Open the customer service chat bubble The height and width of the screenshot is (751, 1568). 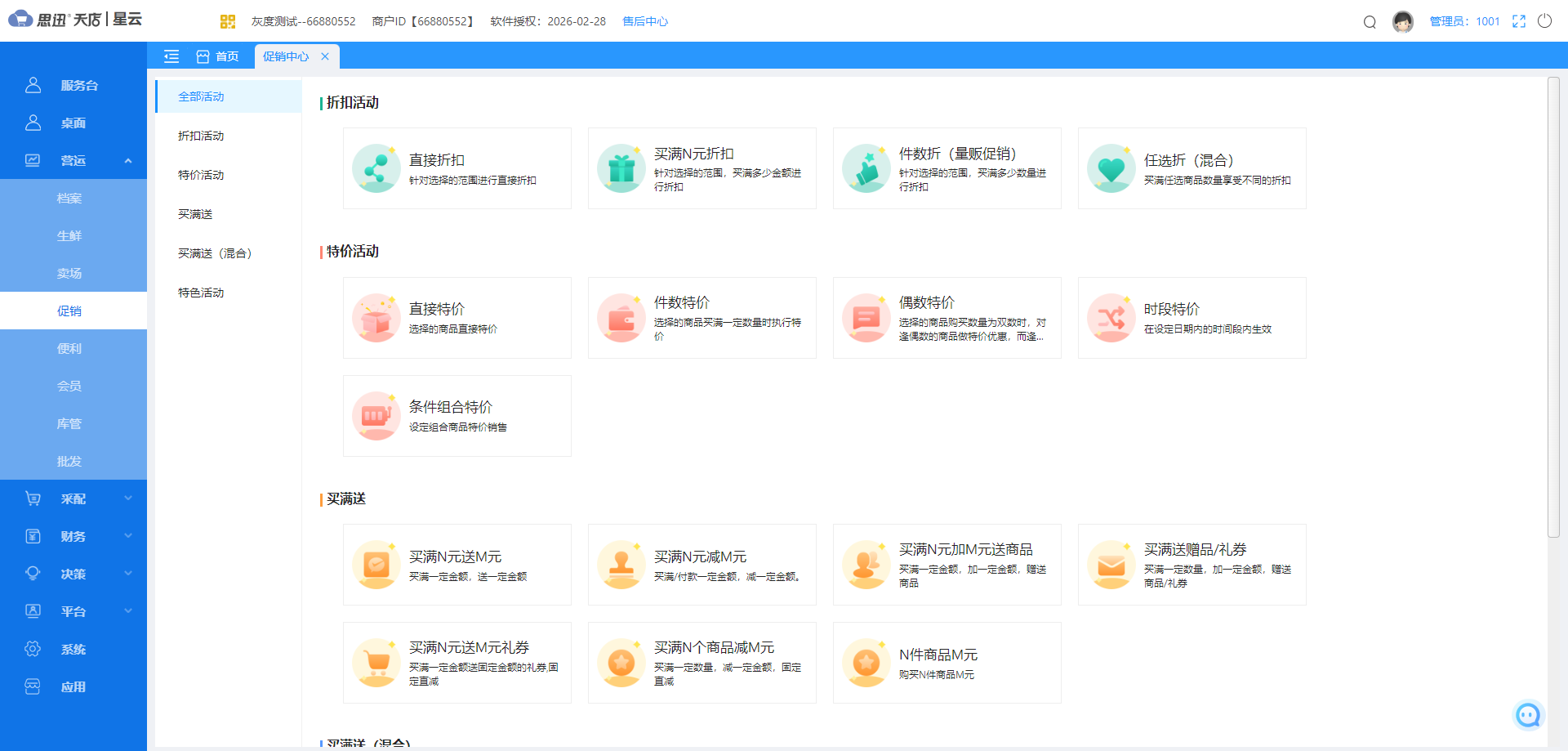1528,715
